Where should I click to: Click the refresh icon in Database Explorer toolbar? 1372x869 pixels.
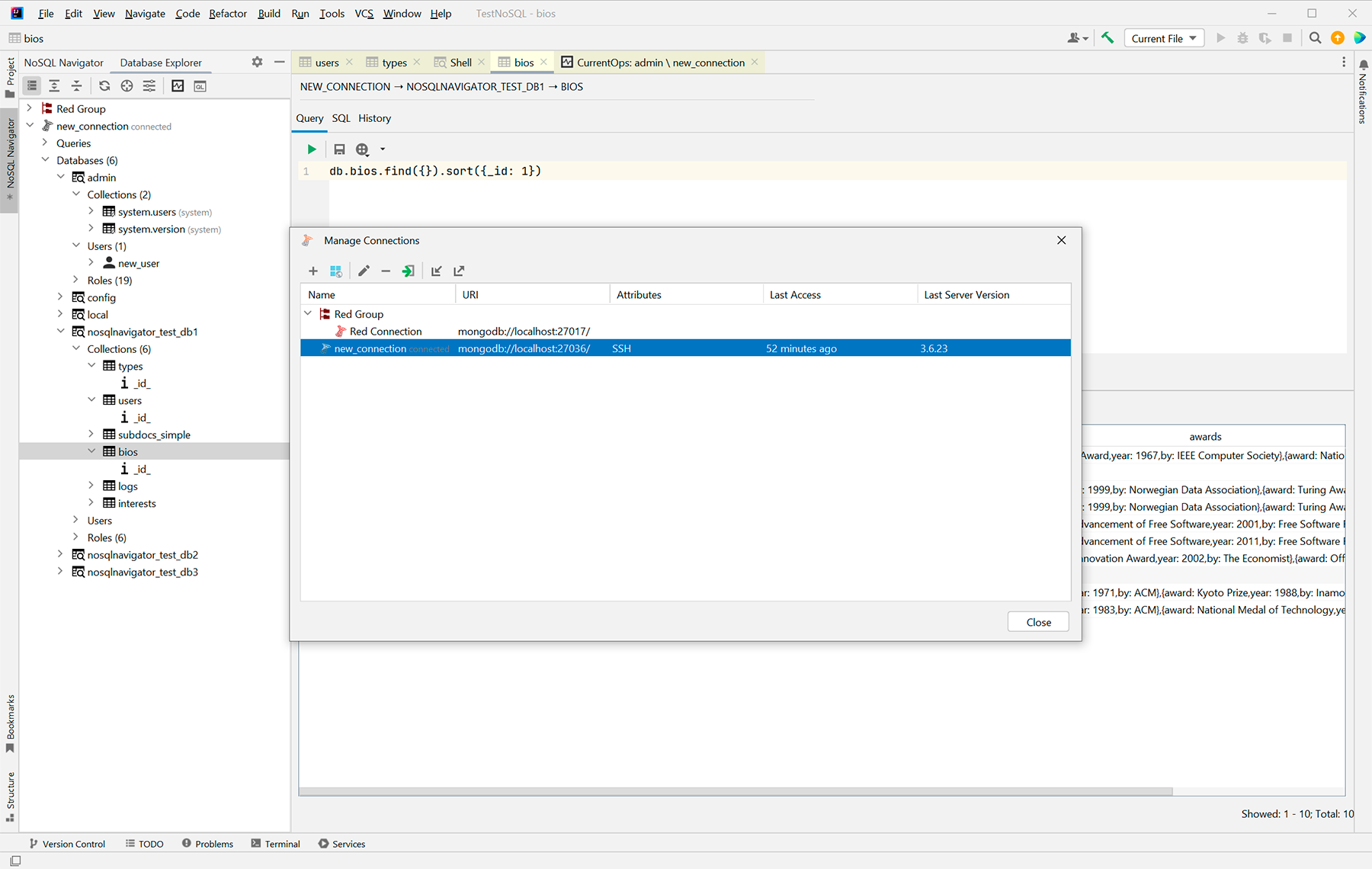click(104, 86)
